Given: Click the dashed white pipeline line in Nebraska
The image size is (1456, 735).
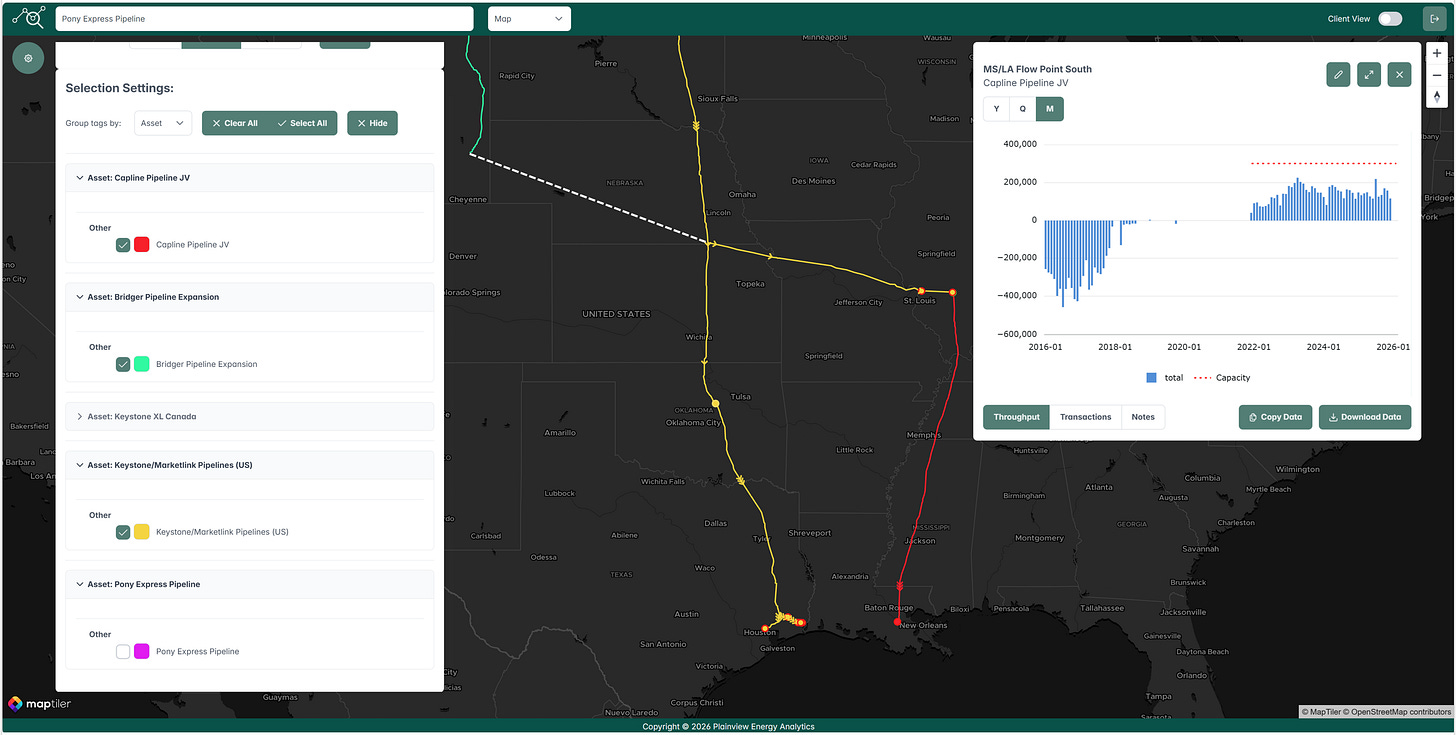Looking at the screenshot, I should 590,199.
